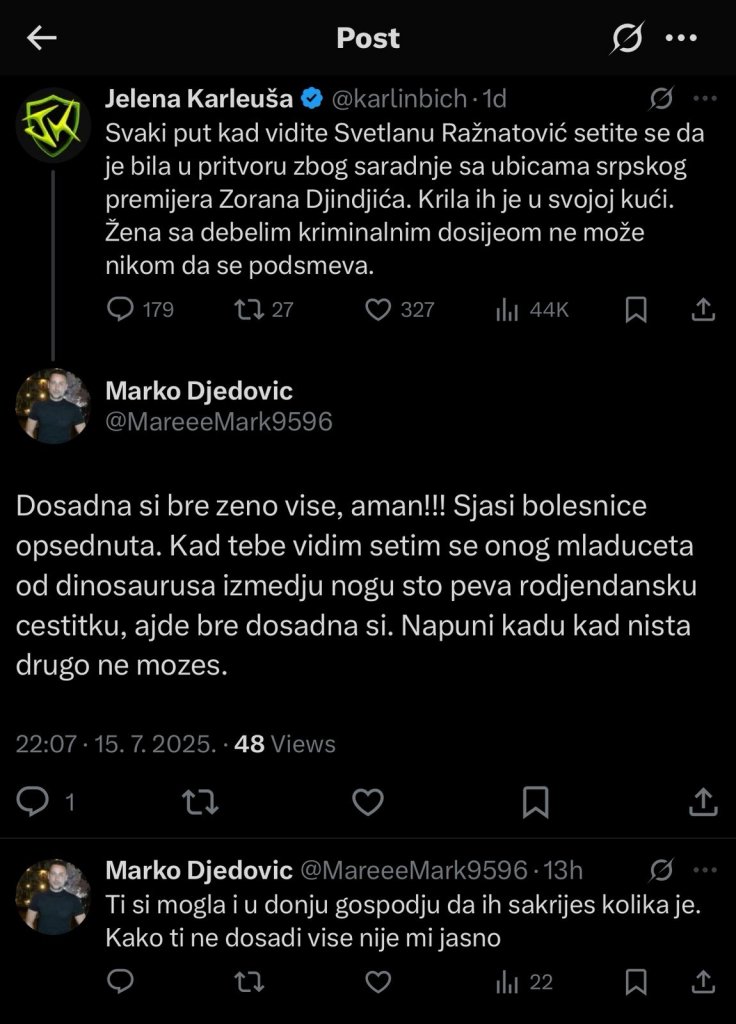Share Marko Djedovic's main post
Screen dimensions: 736x1024
[x=703, y=801]
